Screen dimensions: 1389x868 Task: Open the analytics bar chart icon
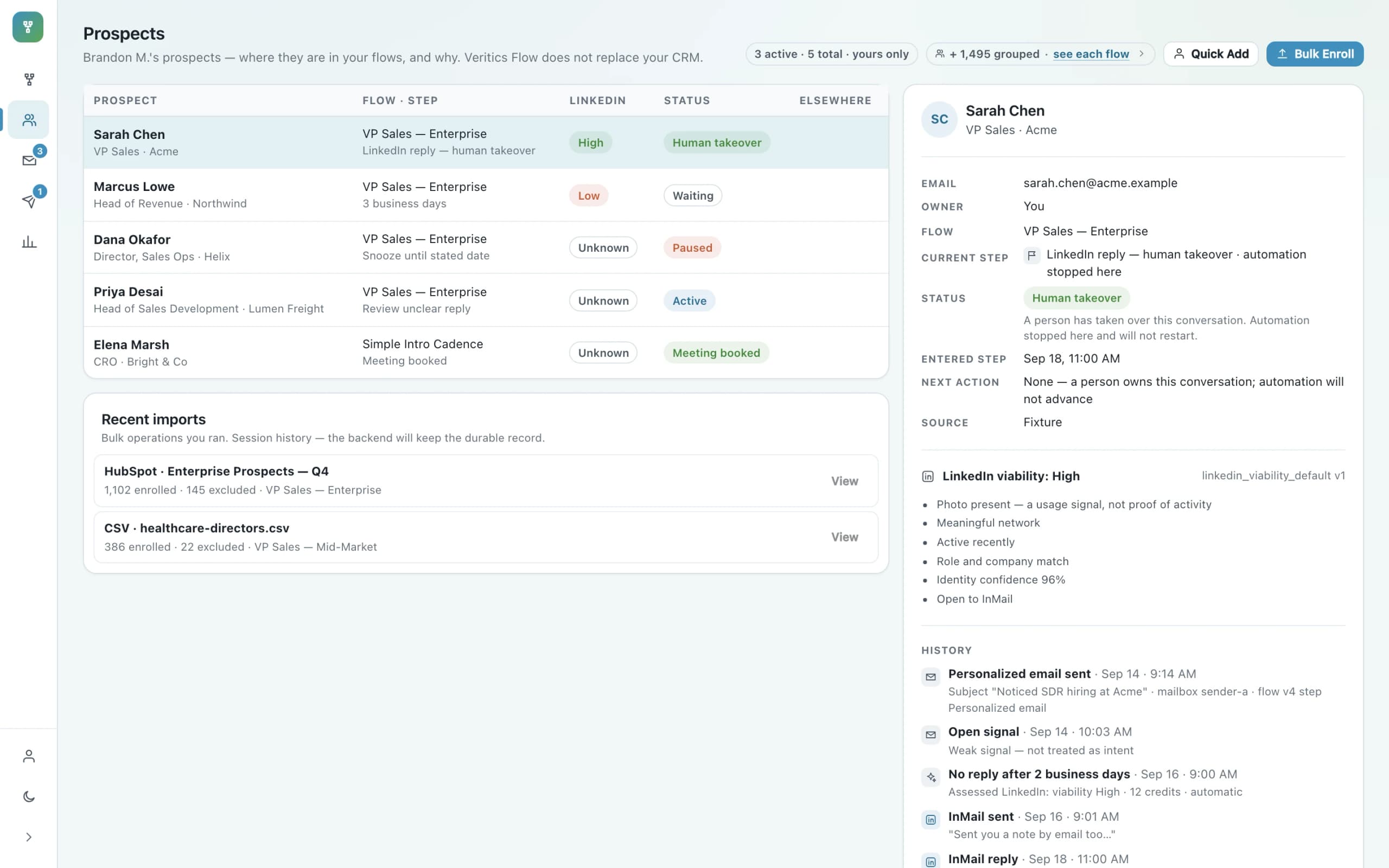[x=29, y=242]
